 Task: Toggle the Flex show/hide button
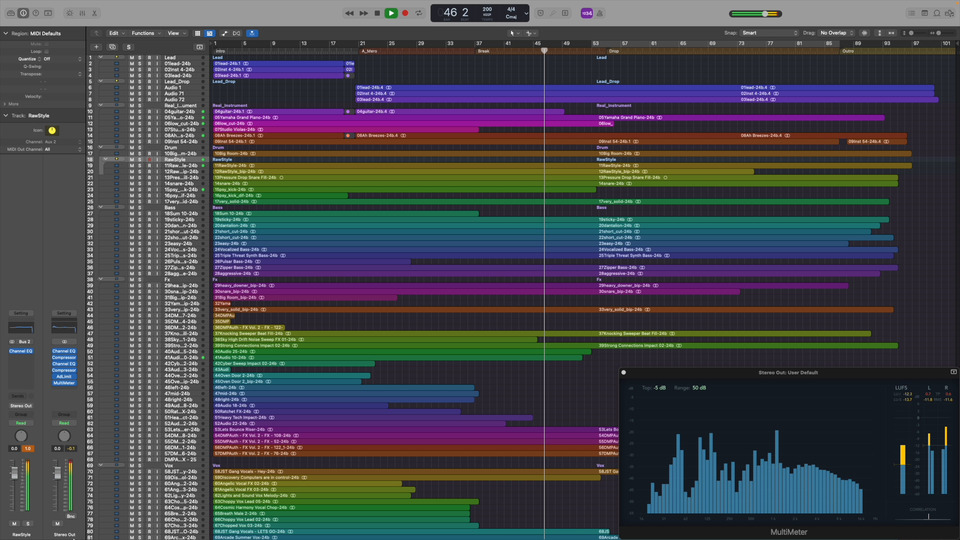coord(236,33)
